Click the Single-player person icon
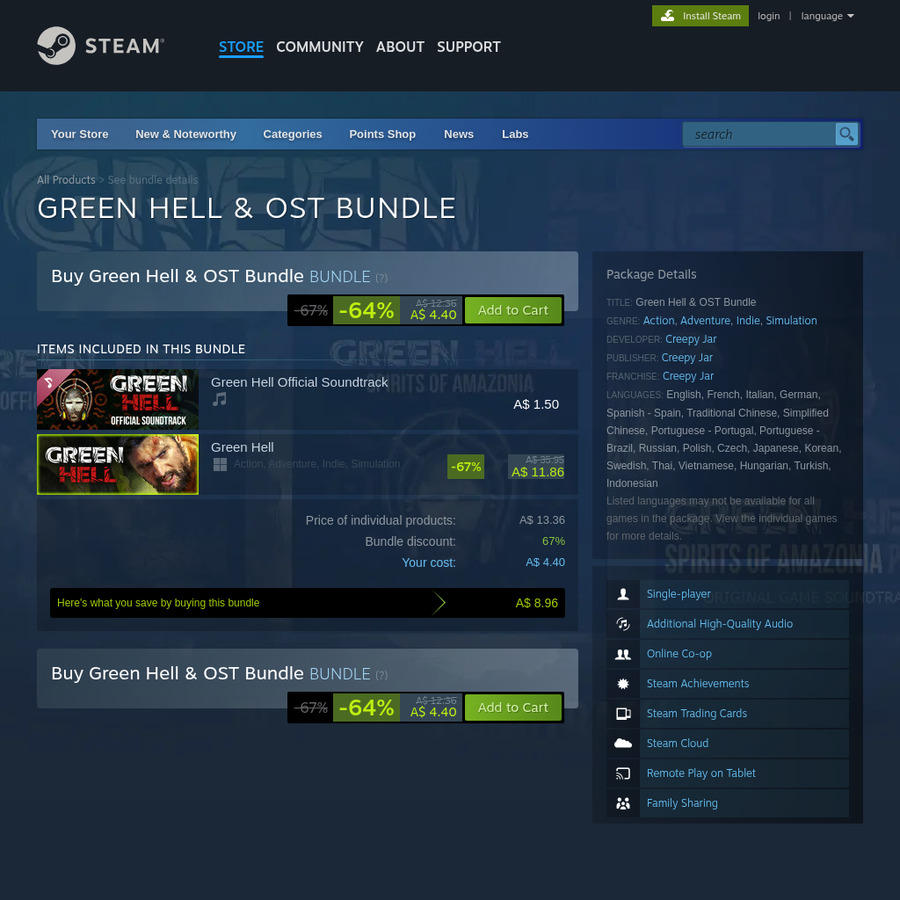Screen dimensions: 900x900 tap(623, 594)
